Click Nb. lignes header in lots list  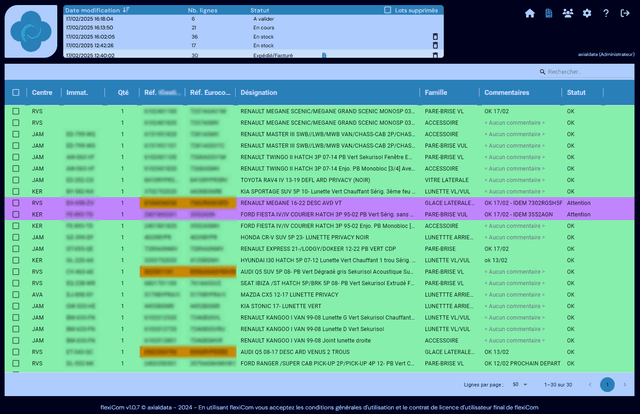click(x=202, y=10)
